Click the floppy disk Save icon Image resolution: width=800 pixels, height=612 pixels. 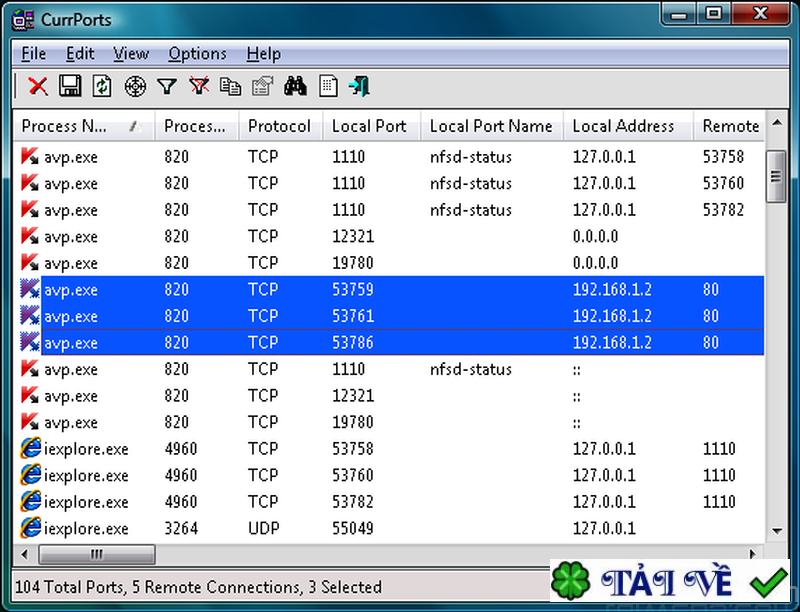pyautogui.click(x=70, y=87)
